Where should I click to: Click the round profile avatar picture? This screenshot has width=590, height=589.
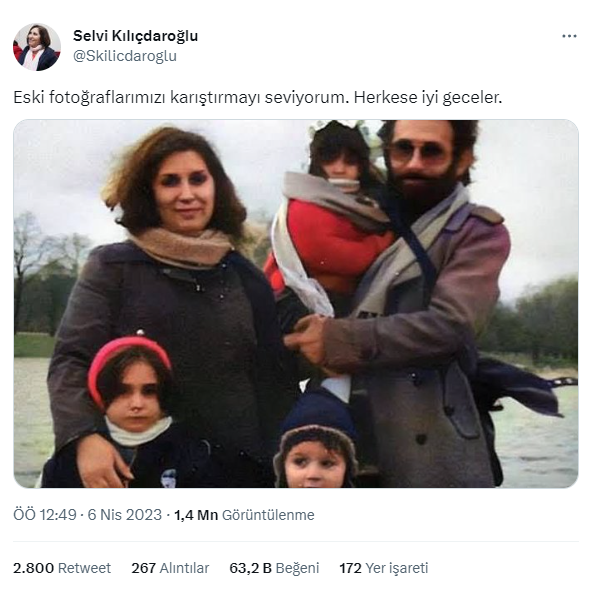coord(37,47)
